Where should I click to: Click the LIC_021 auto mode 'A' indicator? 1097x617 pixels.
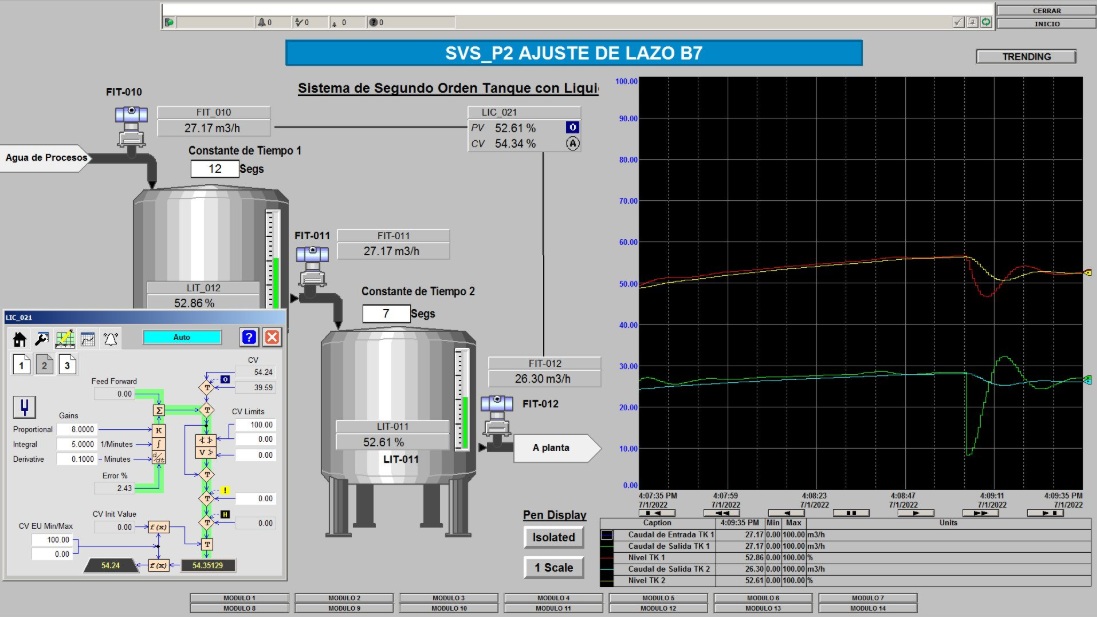point(573,144)
